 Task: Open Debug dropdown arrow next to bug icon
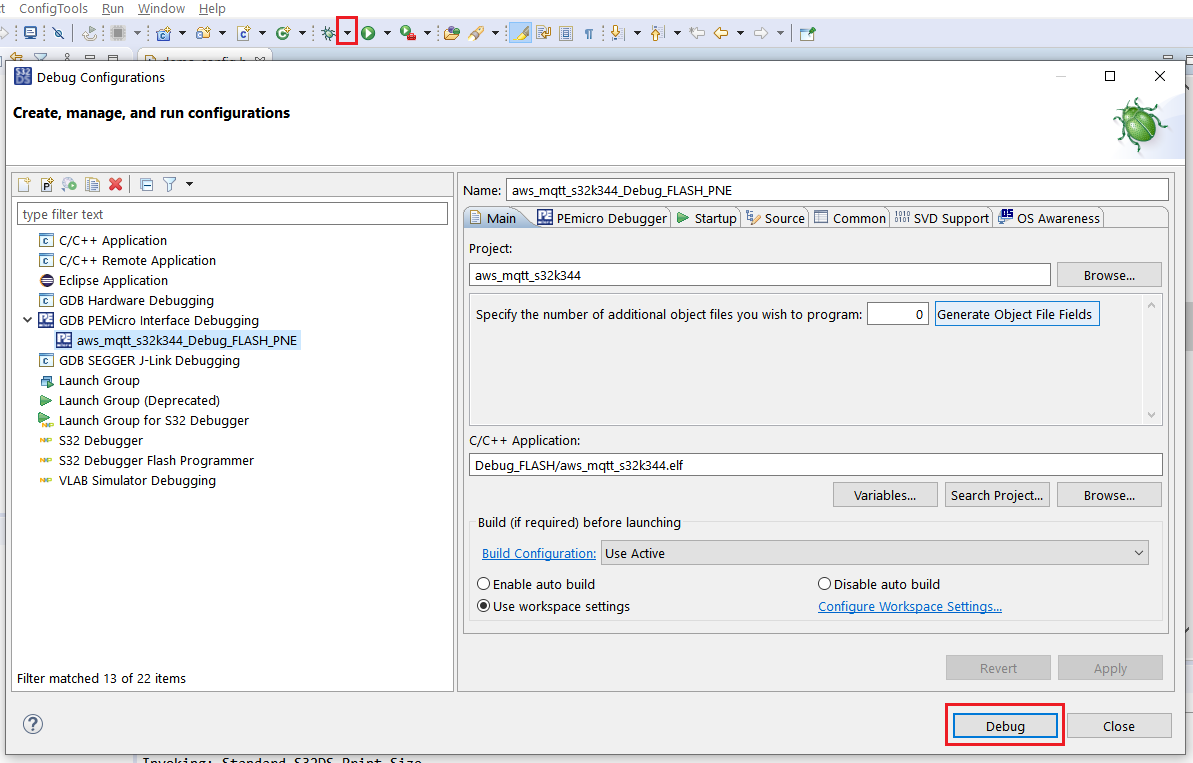tap(347, 33)
